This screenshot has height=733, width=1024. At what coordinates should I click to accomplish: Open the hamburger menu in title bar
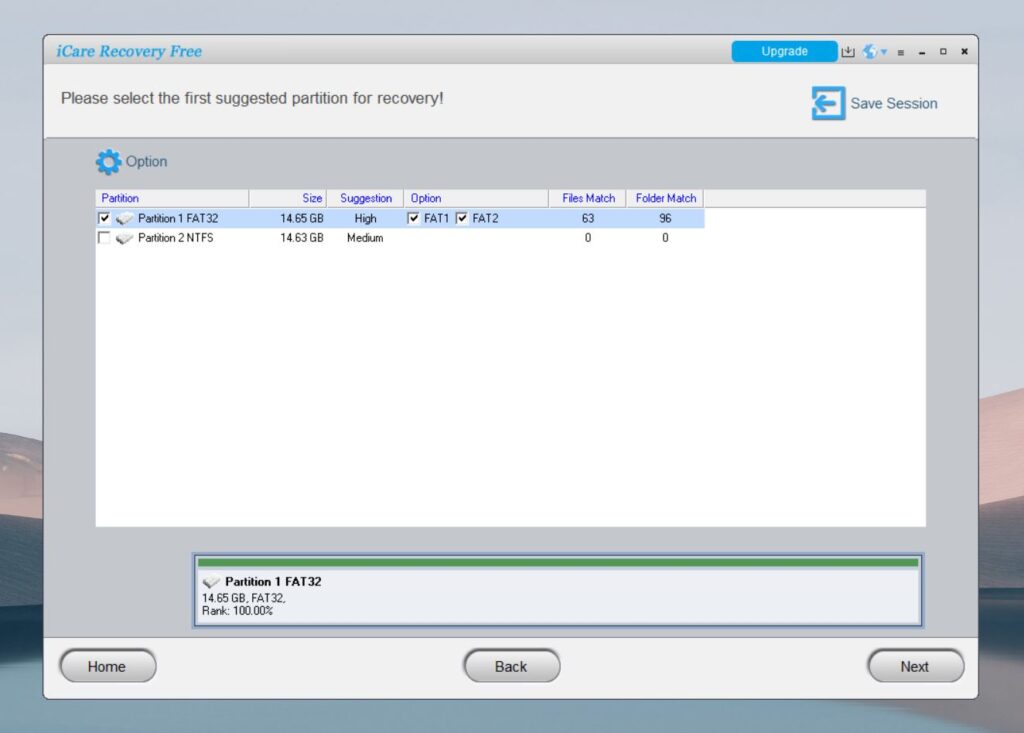click(901, 52)
